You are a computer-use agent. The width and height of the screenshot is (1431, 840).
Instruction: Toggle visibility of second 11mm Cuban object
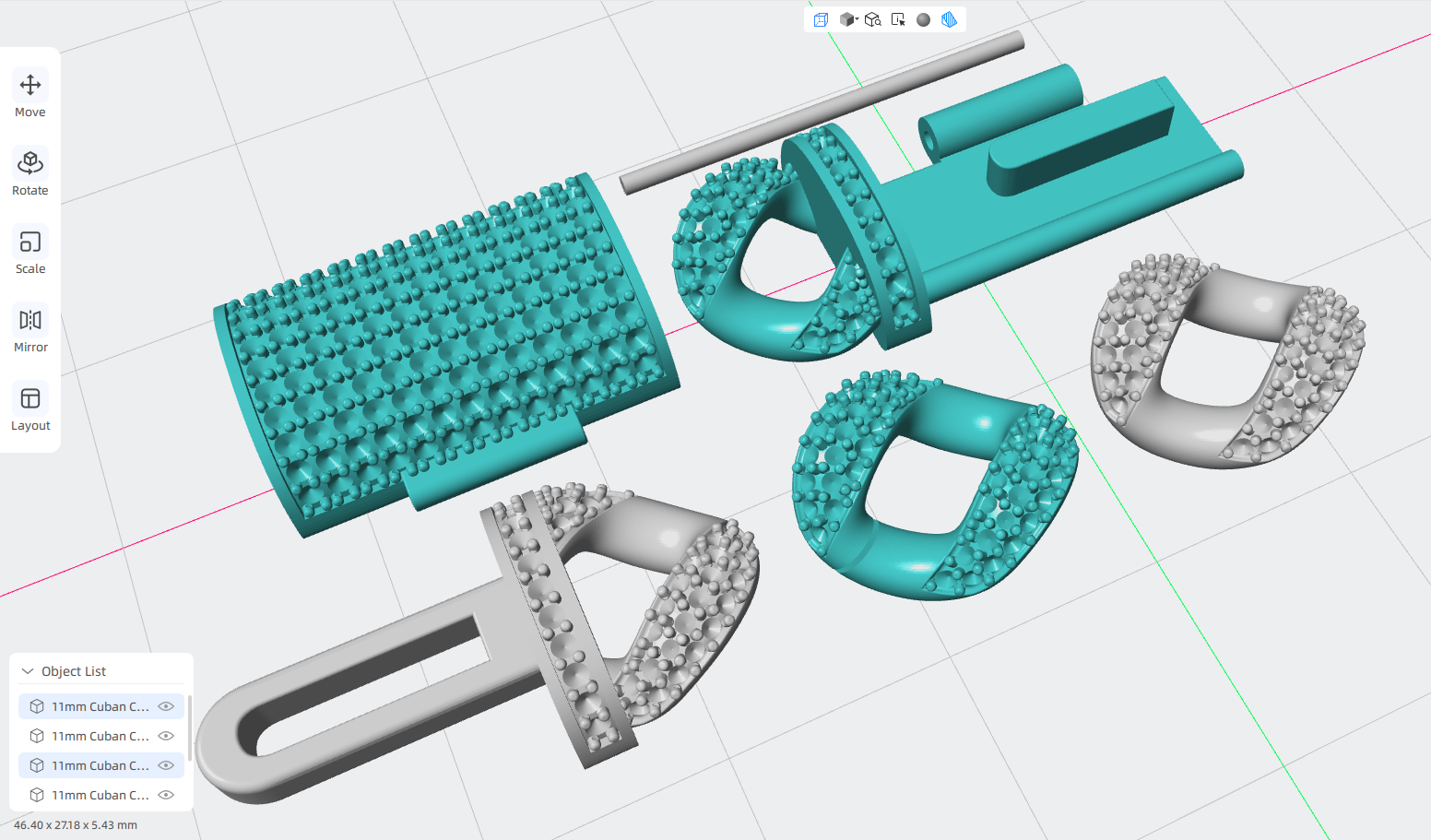coord(166,736)
